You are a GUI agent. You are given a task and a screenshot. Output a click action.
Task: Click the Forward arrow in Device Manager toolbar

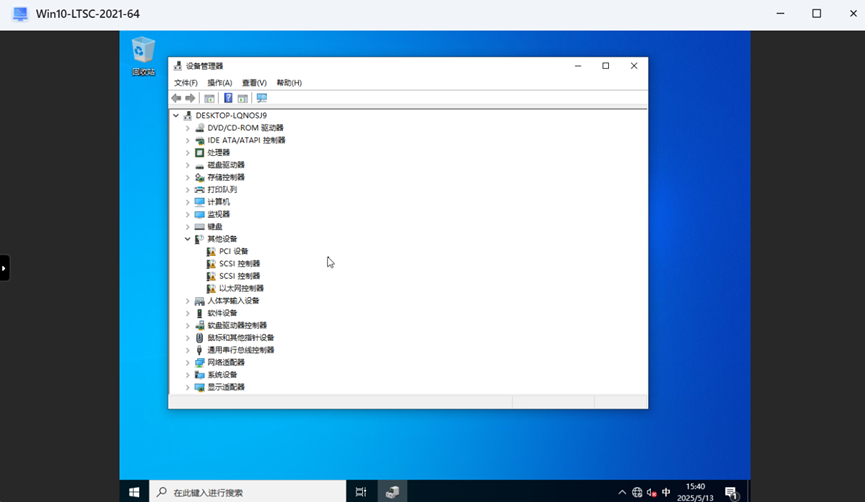pyautogui.click(x=190, y=98)
